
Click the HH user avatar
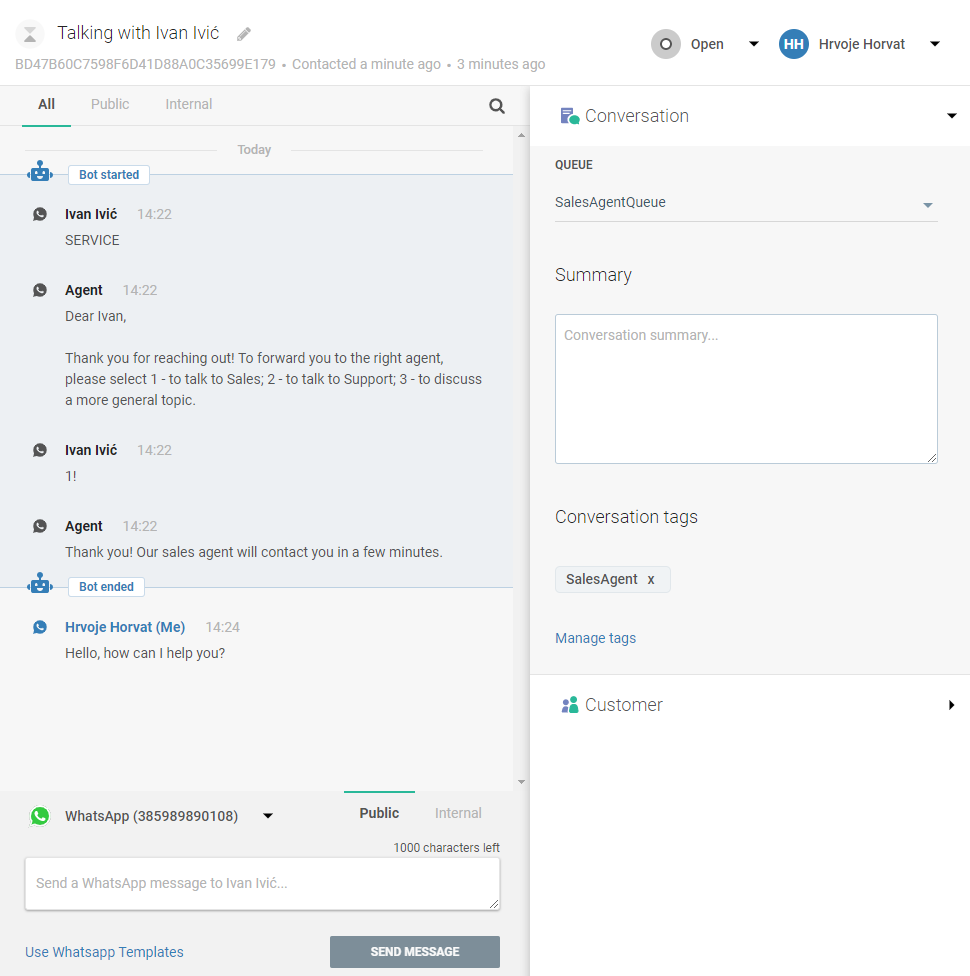(794, 44)
